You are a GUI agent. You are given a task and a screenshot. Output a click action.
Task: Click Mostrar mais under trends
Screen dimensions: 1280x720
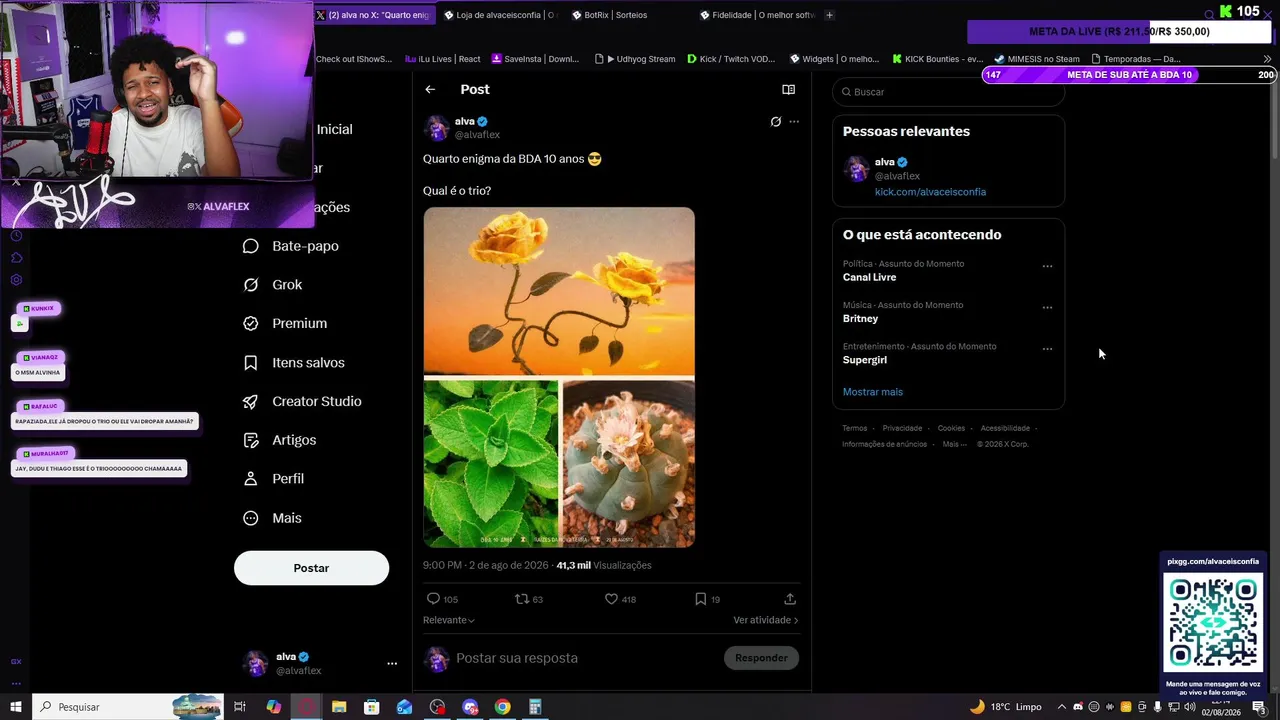873,392
